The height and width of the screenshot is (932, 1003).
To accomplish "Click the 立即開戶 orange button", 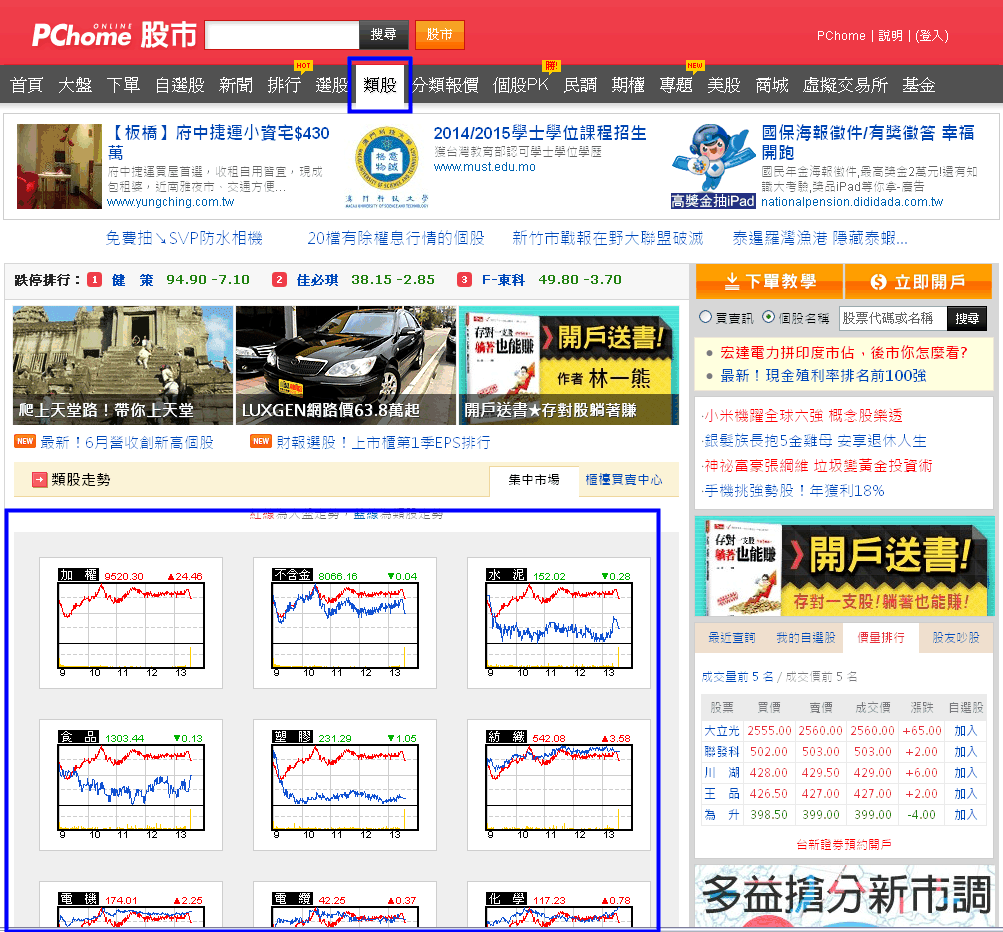I will (x=919, y=281).
